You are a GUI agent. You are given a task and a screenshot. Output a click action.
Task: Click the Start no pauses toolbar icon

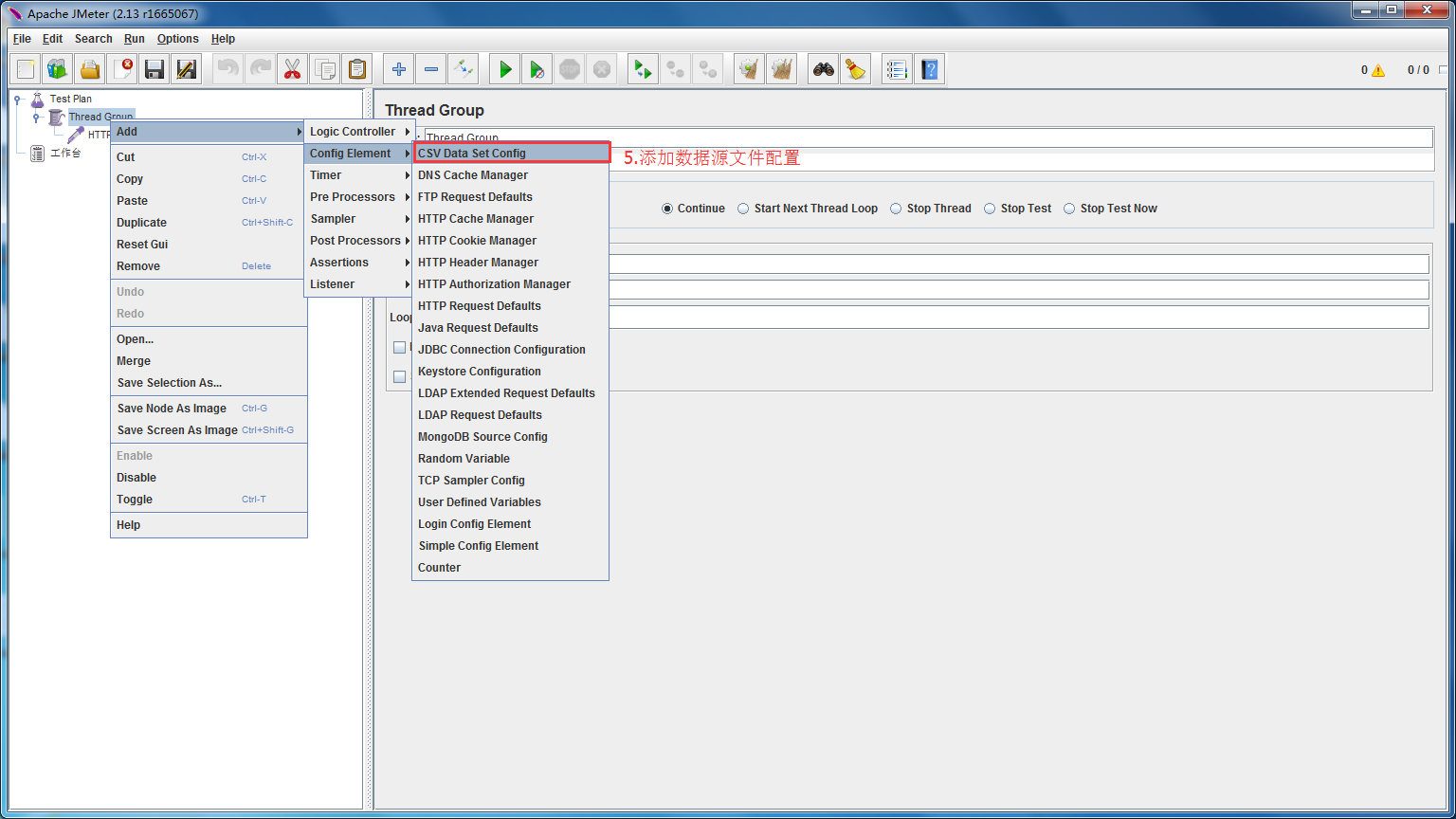[x=537, y=69]
